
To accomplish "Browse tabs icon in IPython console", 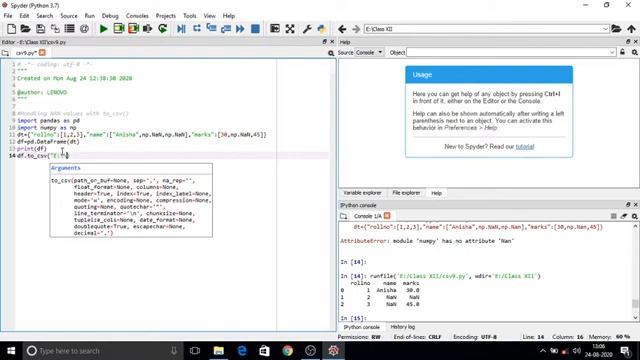I will pos(344,216).
